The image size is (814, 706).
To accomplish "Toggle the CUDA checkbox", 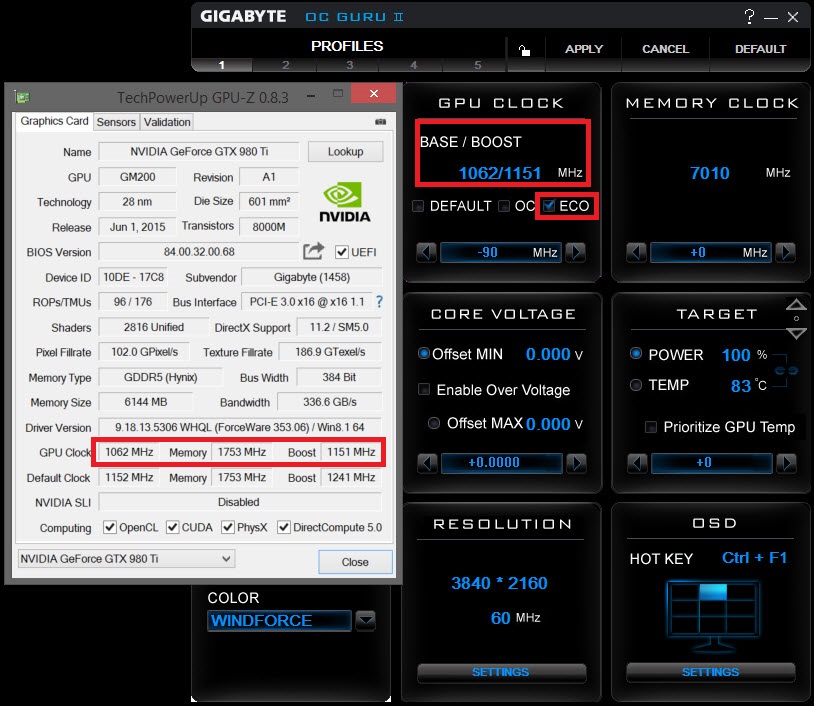I will point(172,527).
